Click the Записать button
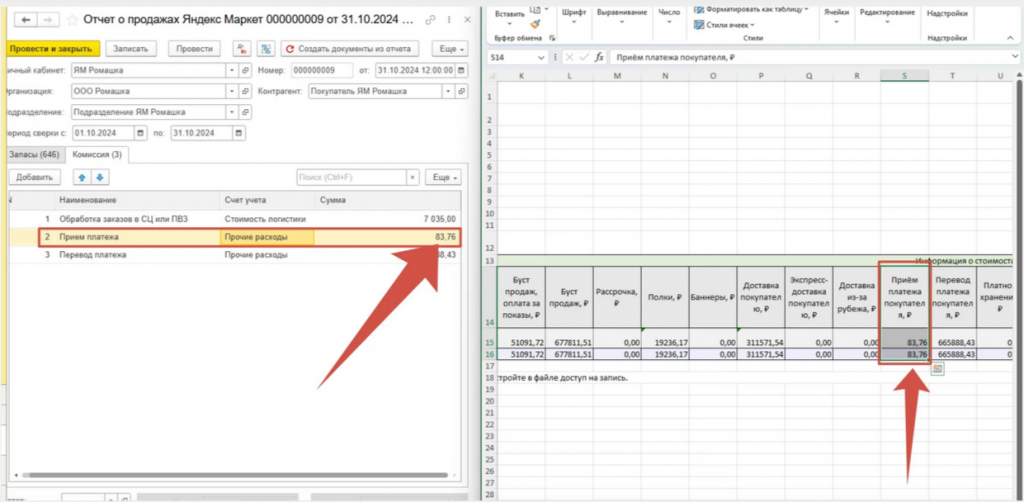The width and height of the screenshot is (1024, 502). pos(131,48)
